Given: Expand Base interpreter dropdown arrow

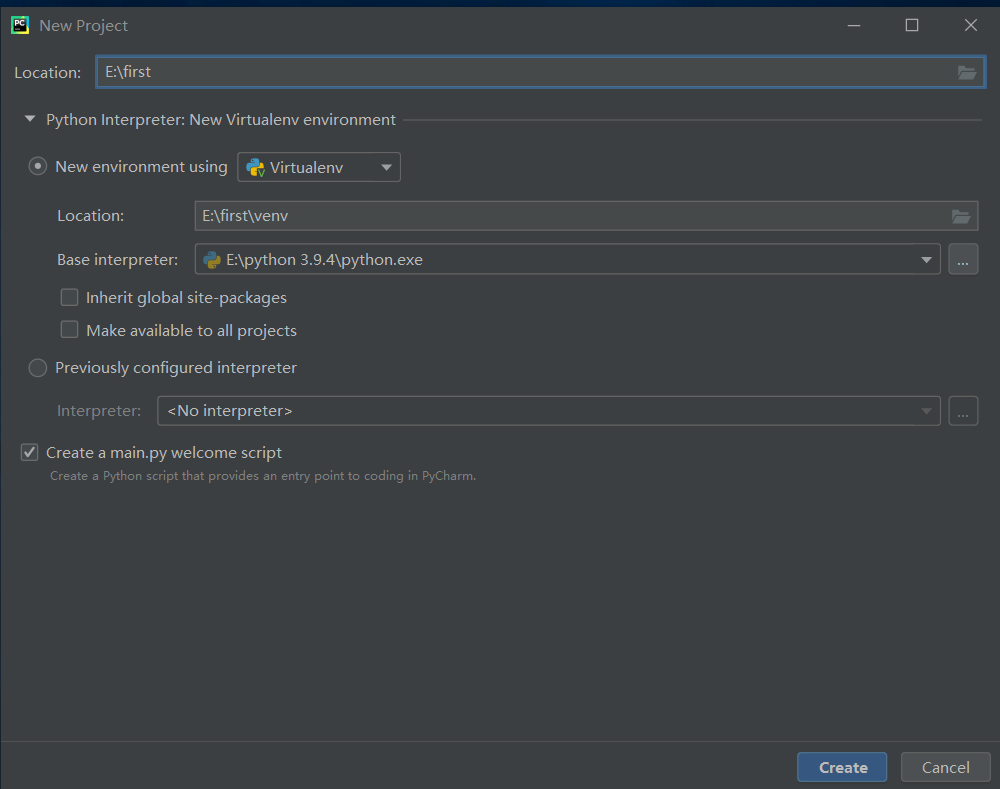Looking at the screenshot, I should 926,260.
